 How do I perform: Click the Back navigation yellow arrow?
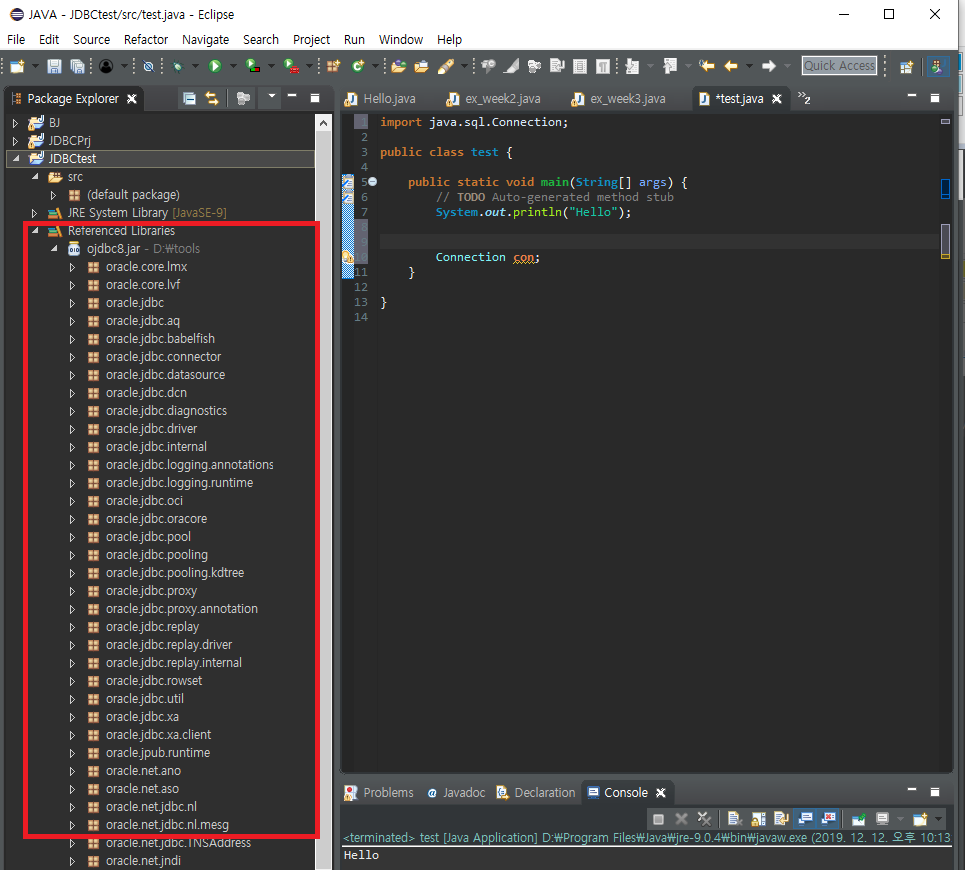click(x=731, y=66)
